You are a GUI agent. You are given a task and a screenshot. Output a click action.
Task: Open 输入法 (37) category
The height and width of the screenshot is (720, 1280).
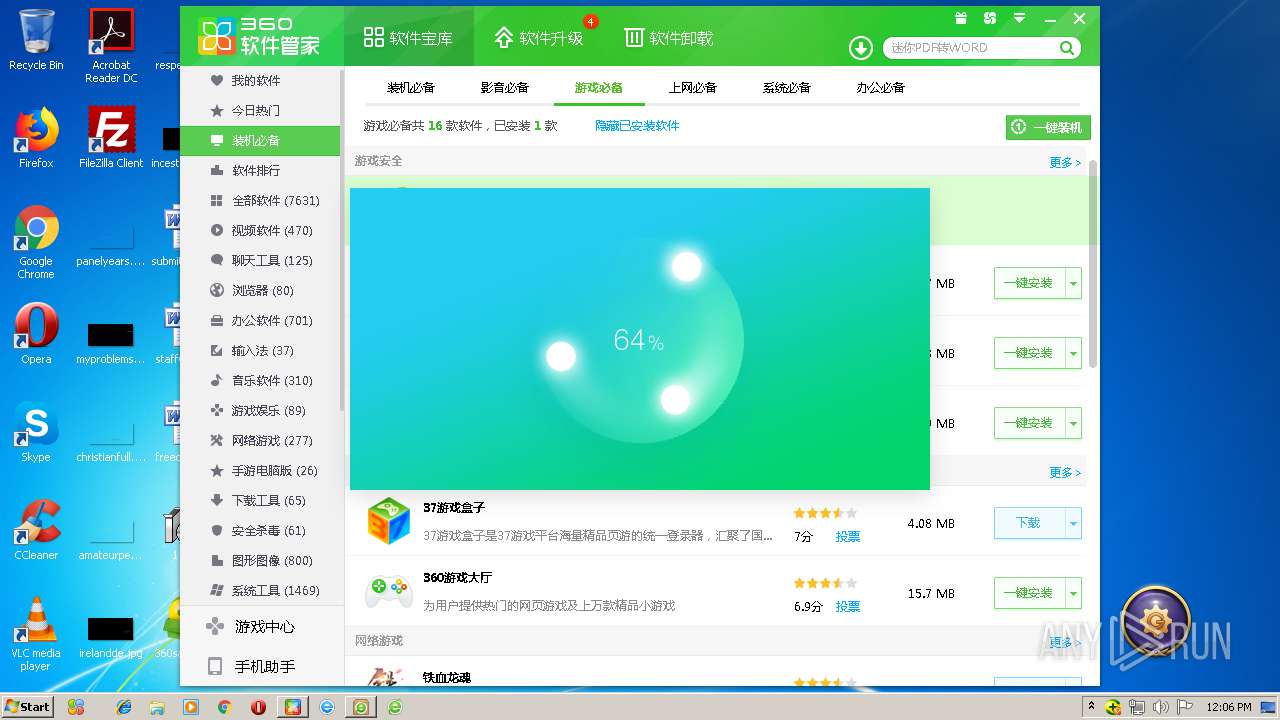[x=260, y=350]
